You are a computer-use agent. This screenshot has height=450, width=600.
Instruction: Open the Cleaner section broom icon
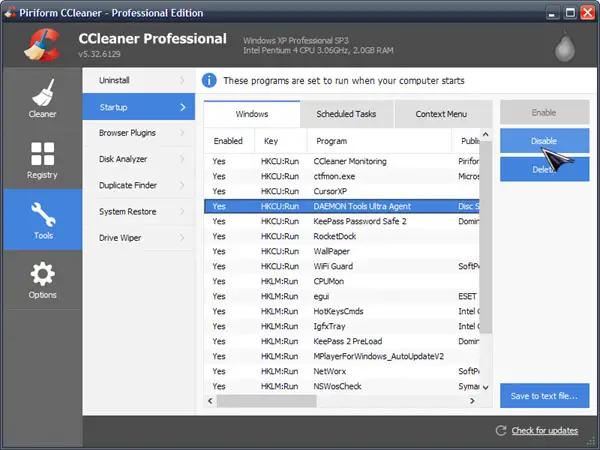pyautogui.click(x=43, y=92)
